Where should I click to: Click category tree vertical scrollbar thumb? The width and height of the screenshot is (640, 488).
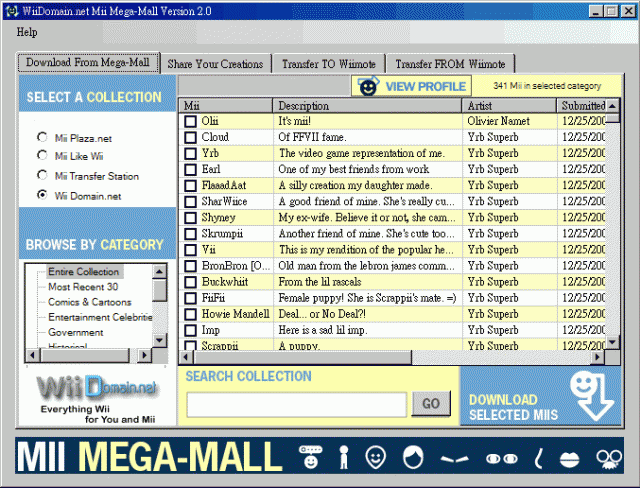[160, 290]
